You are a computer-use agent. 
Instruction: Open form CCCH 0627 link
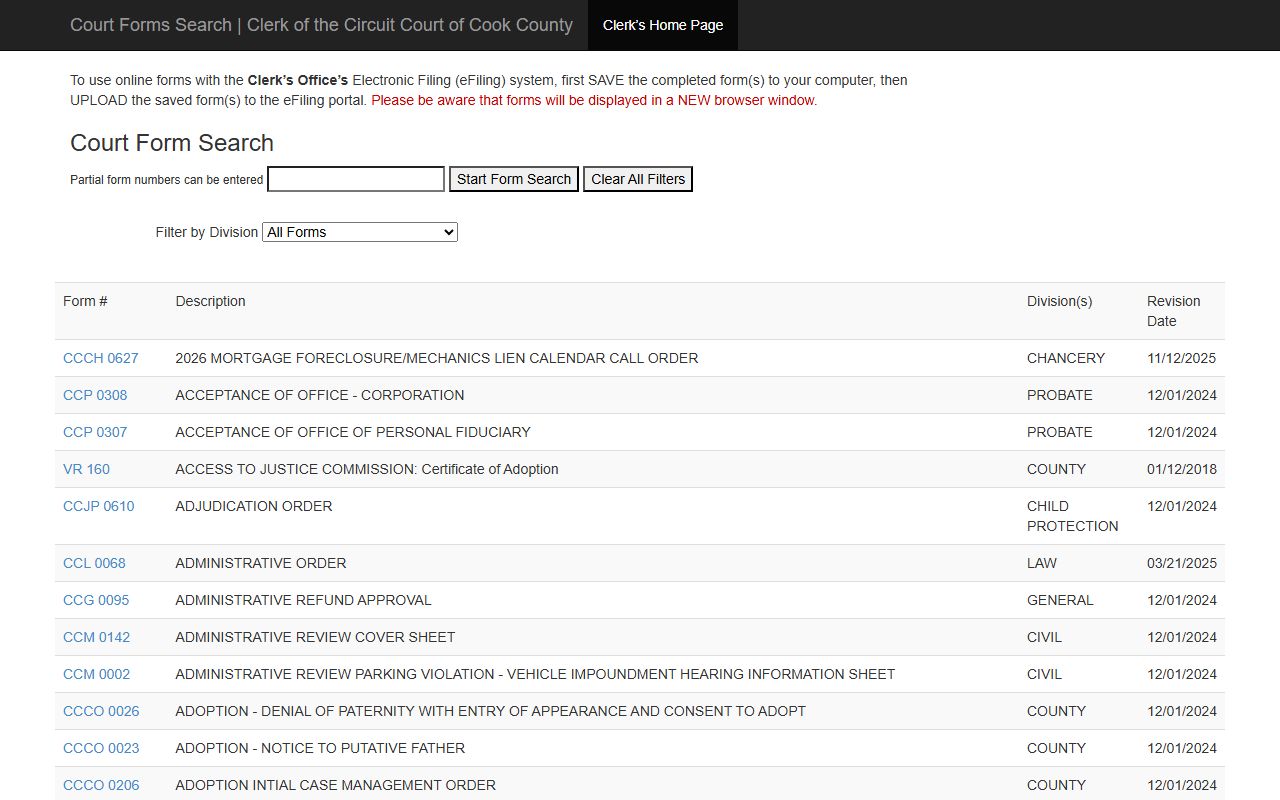pos(100,358)
